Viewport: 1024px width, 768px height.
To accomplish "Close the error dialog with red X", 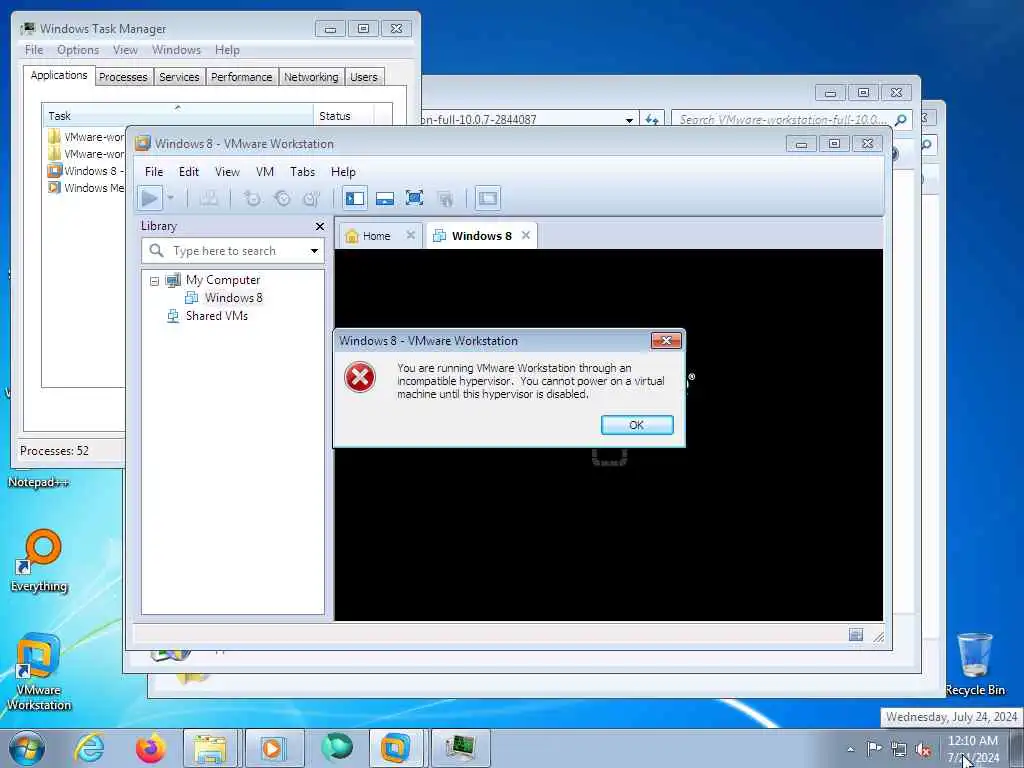I will [x=666, y=340].
